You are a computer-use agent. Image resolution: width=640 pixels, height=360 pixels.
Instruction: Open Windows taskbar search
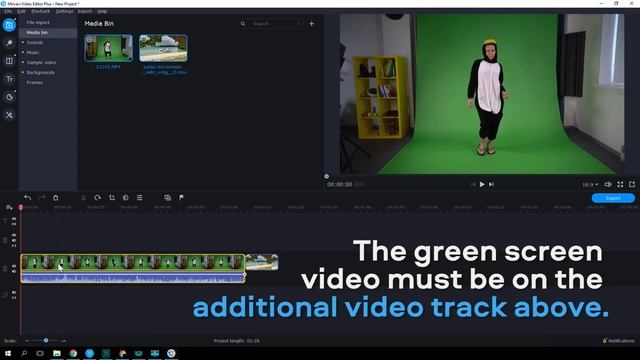[x=24, y=353]
